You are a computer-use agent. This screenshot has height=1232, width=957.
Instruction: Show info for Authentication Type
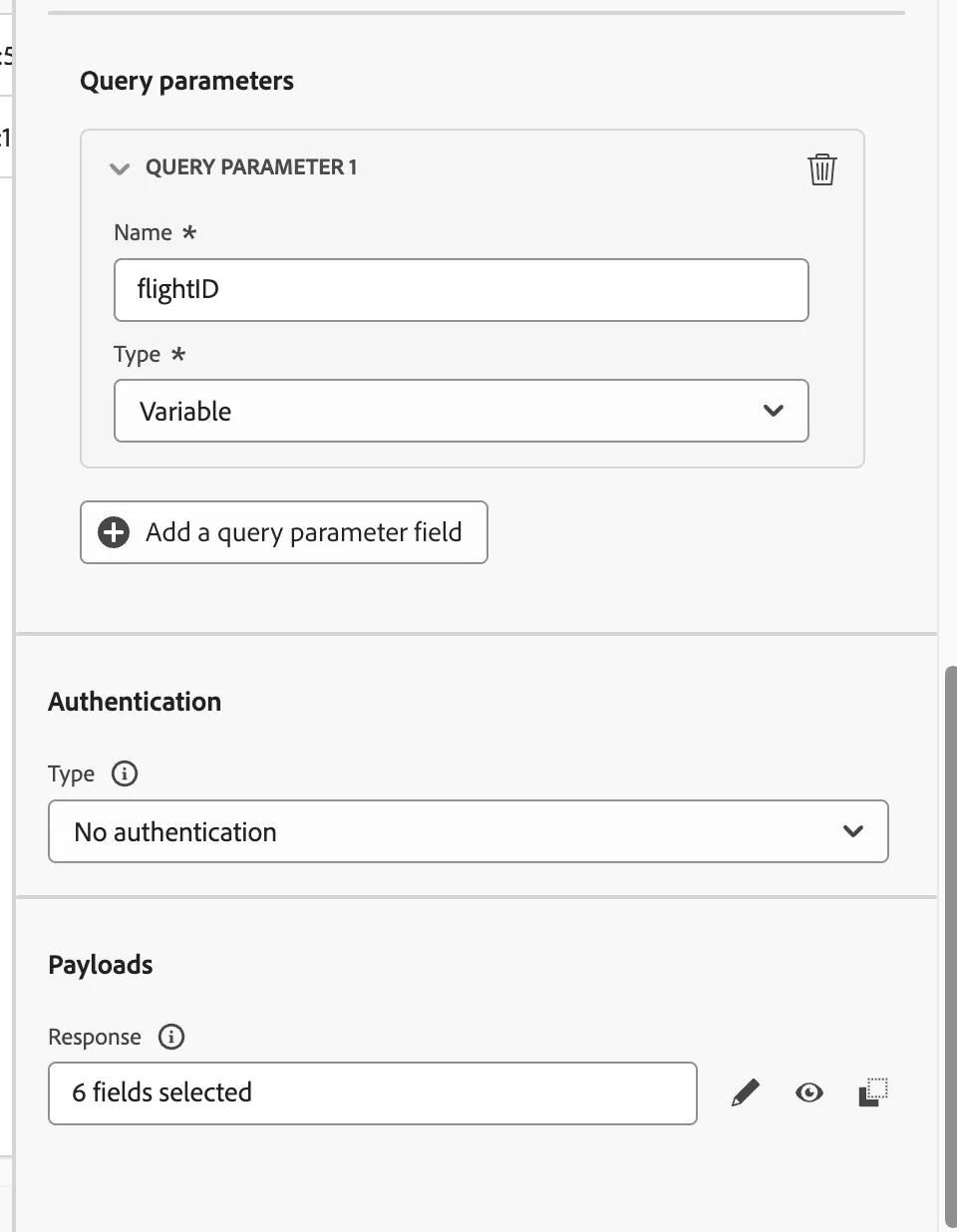point(125,773)
